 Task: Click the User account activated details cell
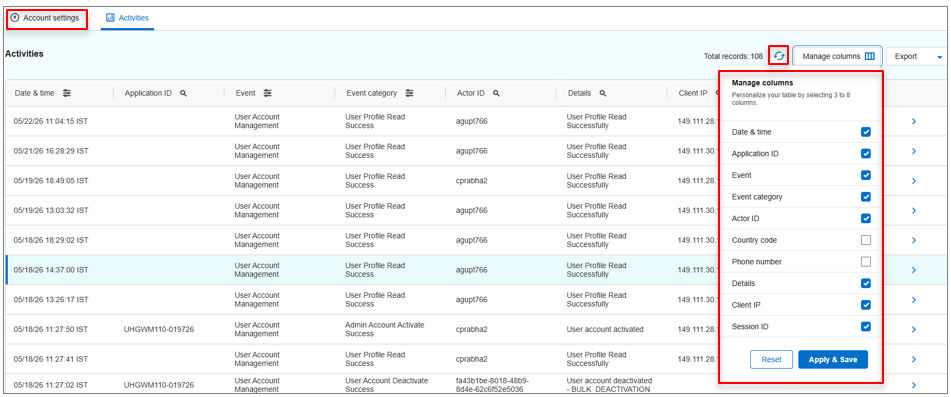(x=605, y=330)
